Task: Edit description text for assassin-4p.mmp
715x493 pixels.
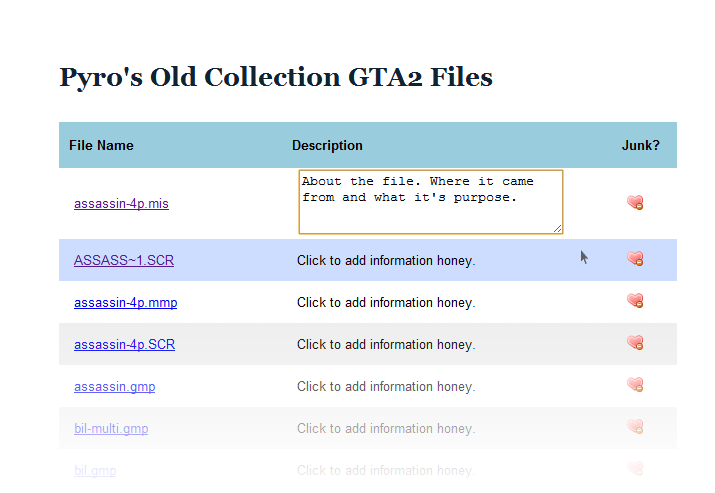Action: (385, 303)
